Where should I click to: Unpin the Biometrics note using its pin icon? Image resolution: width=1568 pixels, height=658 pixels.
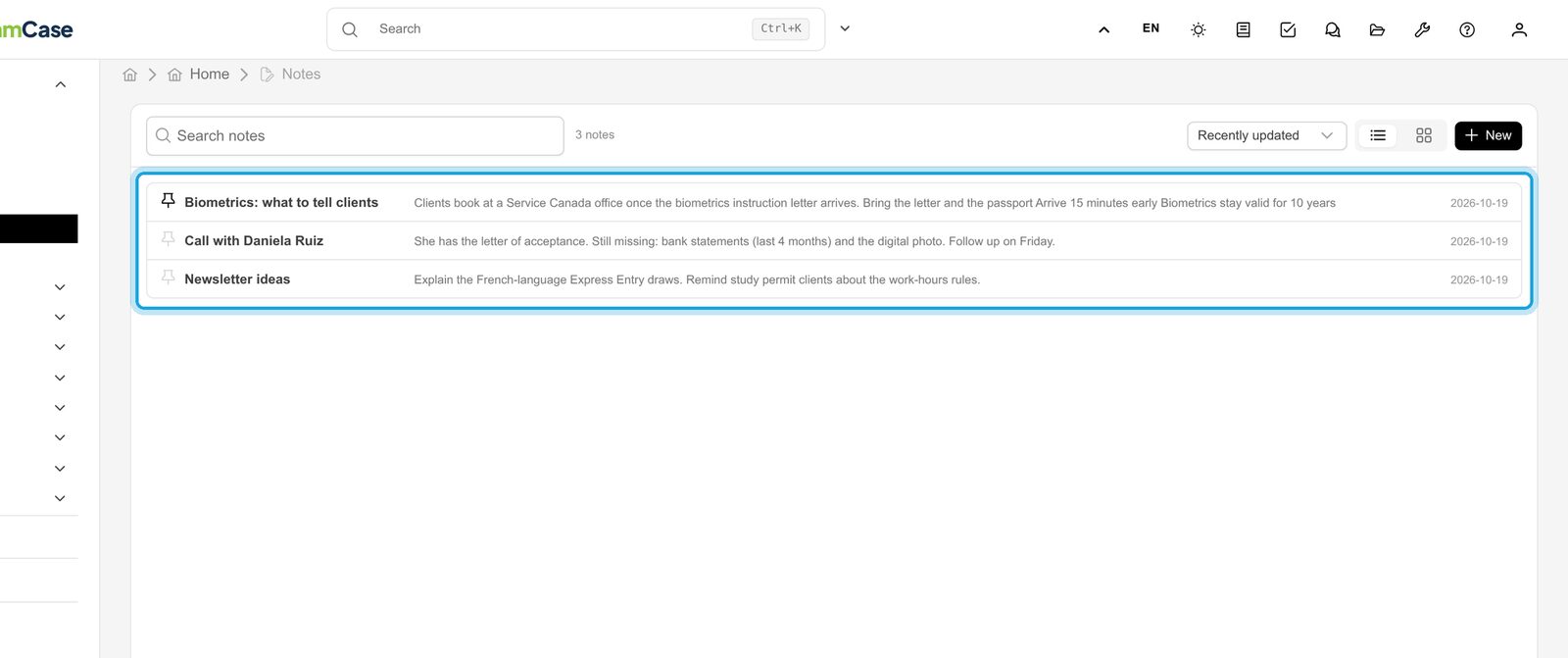(168, 201)
